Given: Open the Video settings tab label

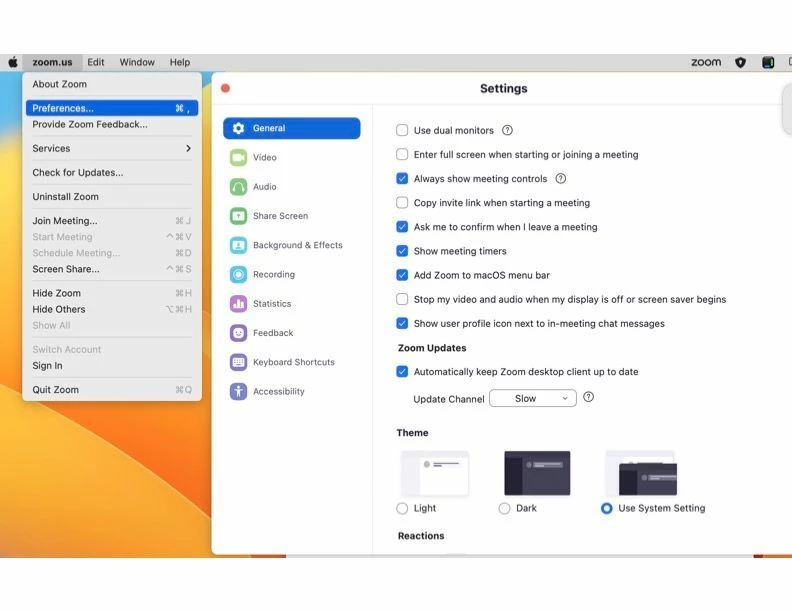Looking at the screenshot, I should [265, 158].
